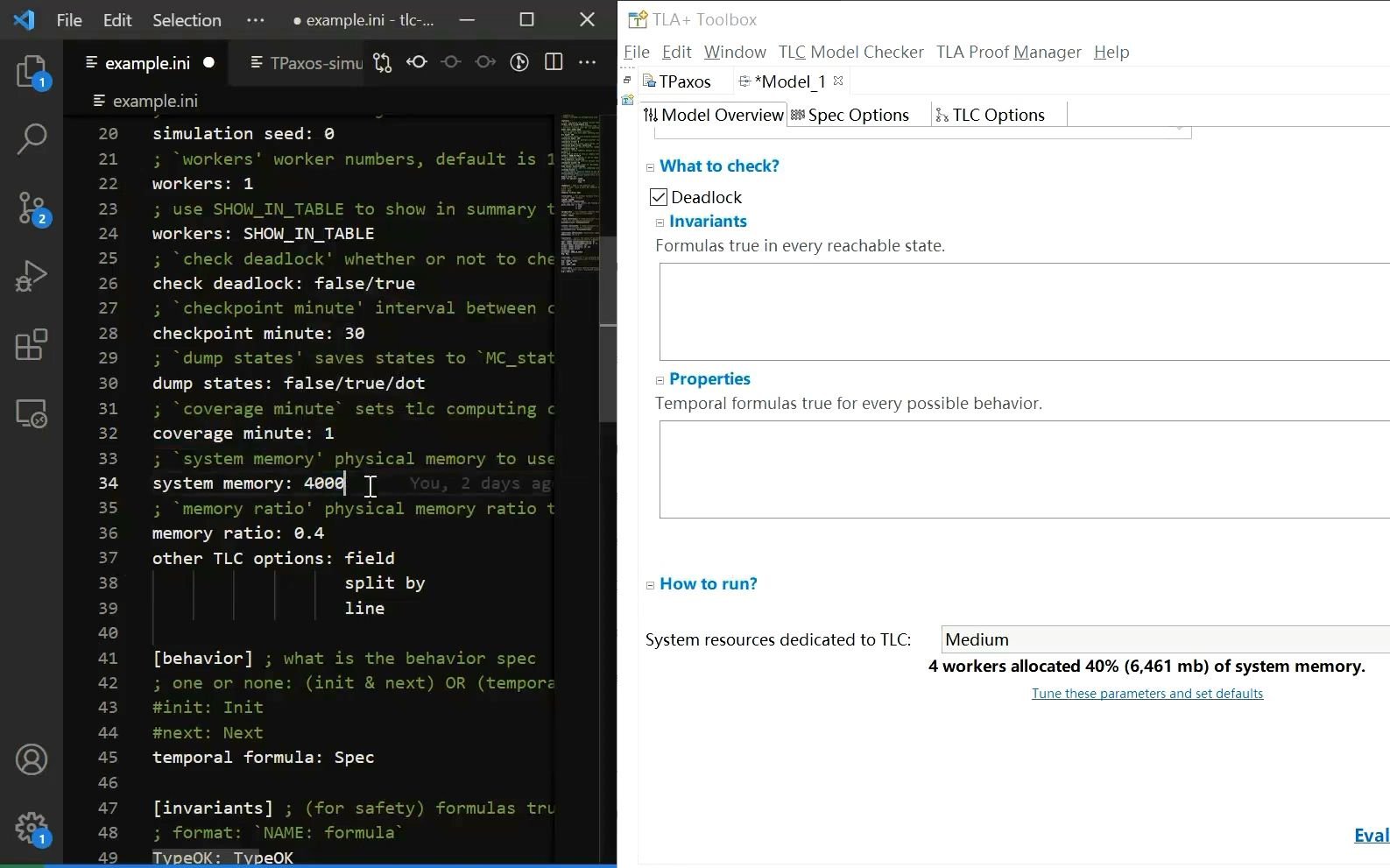The height and width of the screenshot is (868, 1390).
Task: Select the Model Overview tab
Action: 713,115
